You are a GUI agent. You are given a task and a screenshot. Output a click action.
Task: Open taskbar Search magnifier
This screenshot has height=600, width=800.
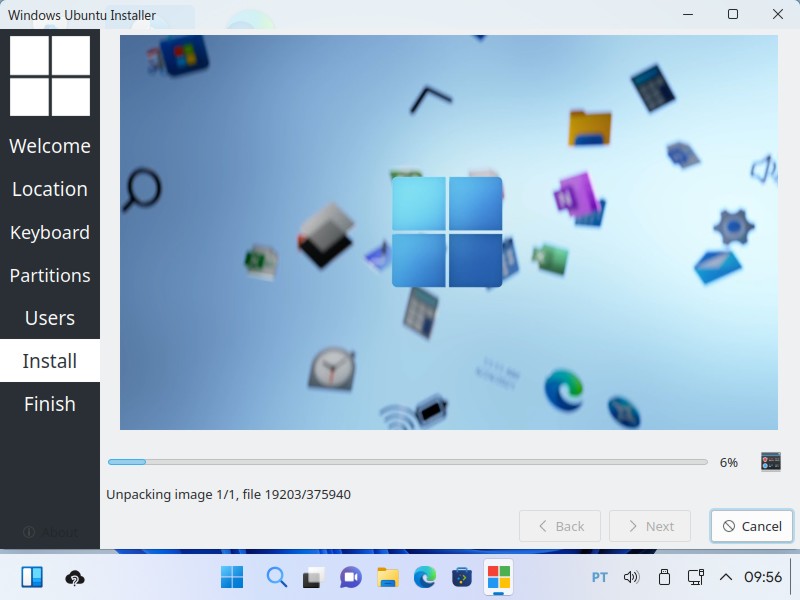click(x=277, y=577)
